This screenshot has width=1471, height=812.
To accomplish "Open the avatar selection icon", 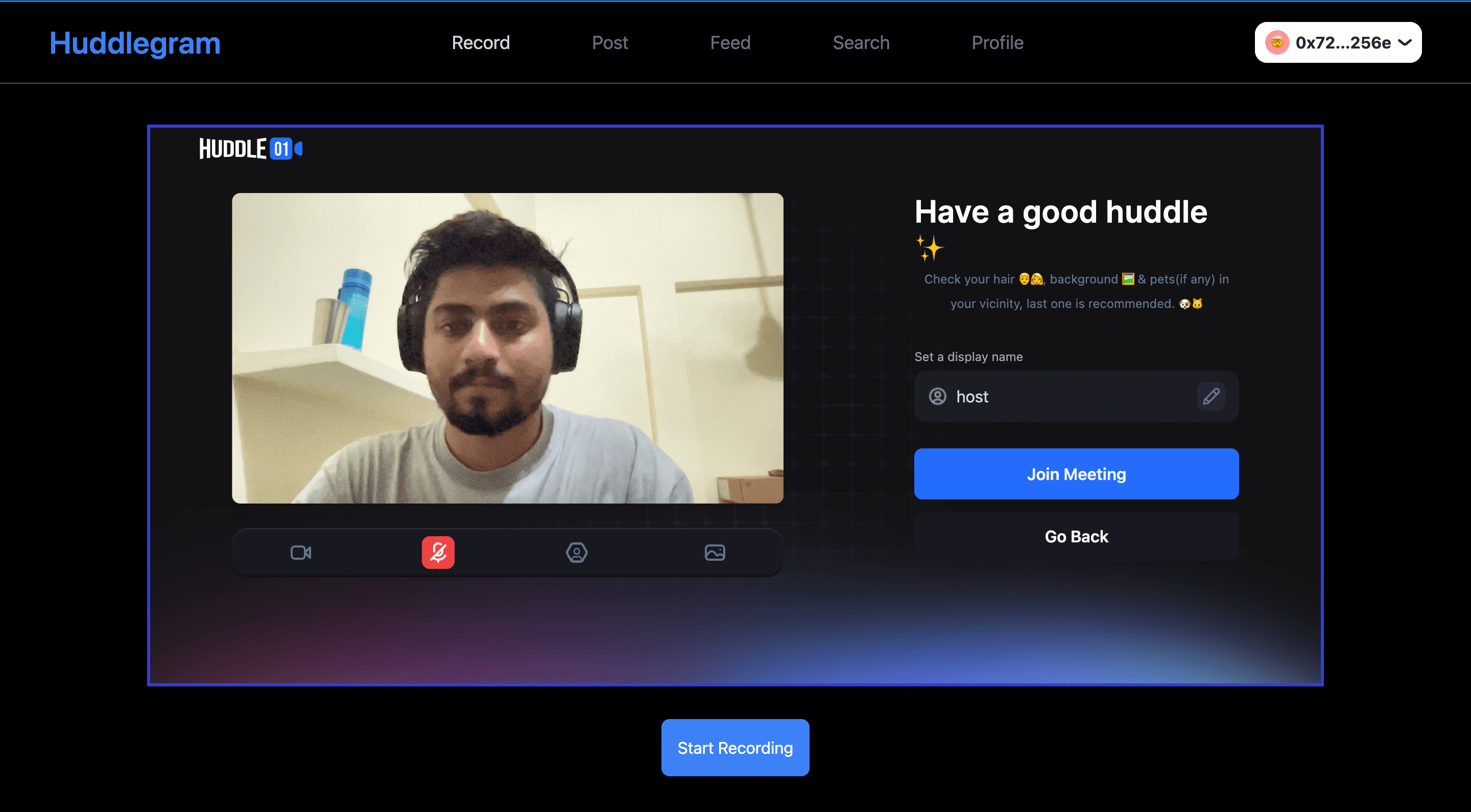I will [576, 552].
